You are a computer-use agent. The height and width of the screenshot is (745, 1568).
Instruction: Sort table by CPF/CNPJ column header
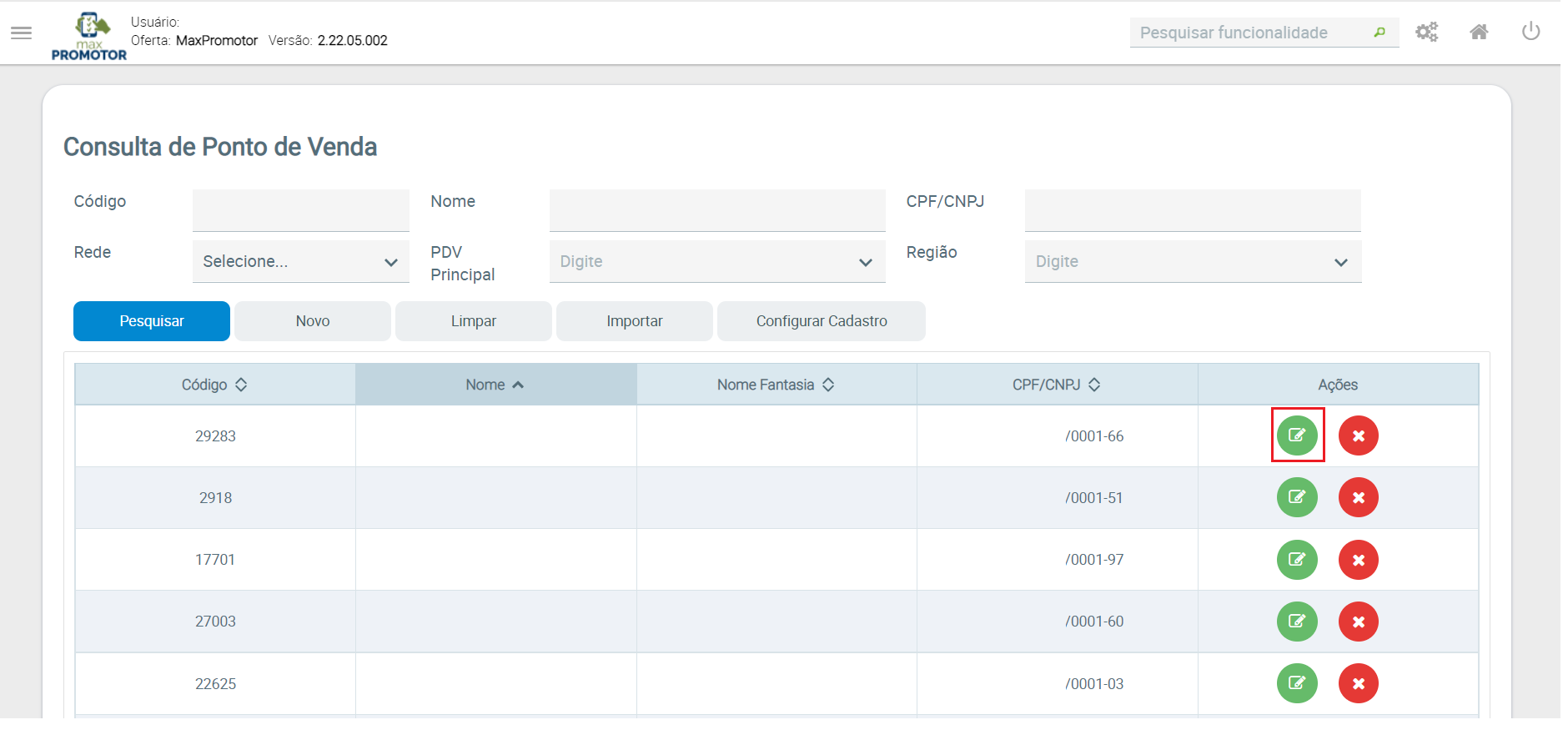point(1057,385)
